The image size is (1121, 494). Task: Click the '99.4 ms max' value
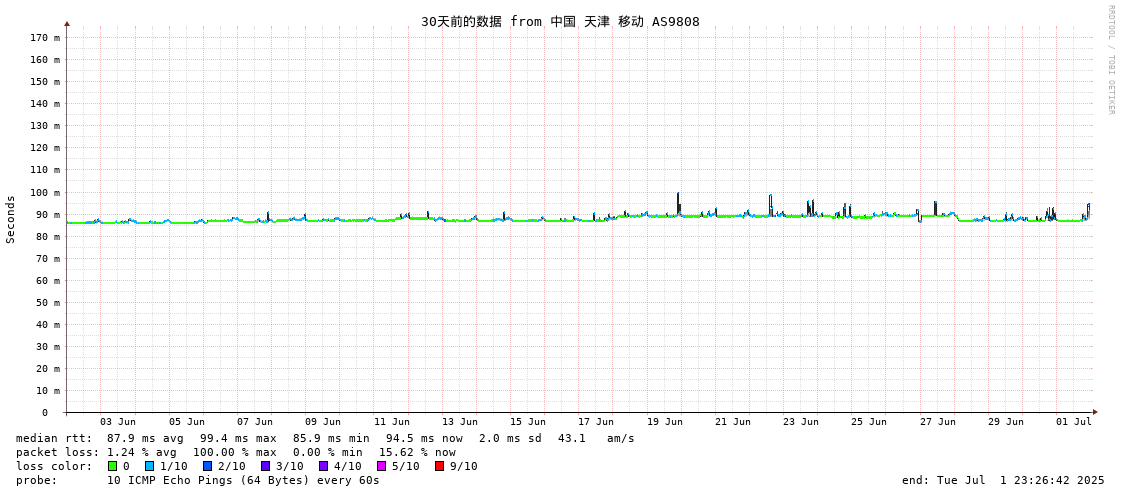point(238,438)
